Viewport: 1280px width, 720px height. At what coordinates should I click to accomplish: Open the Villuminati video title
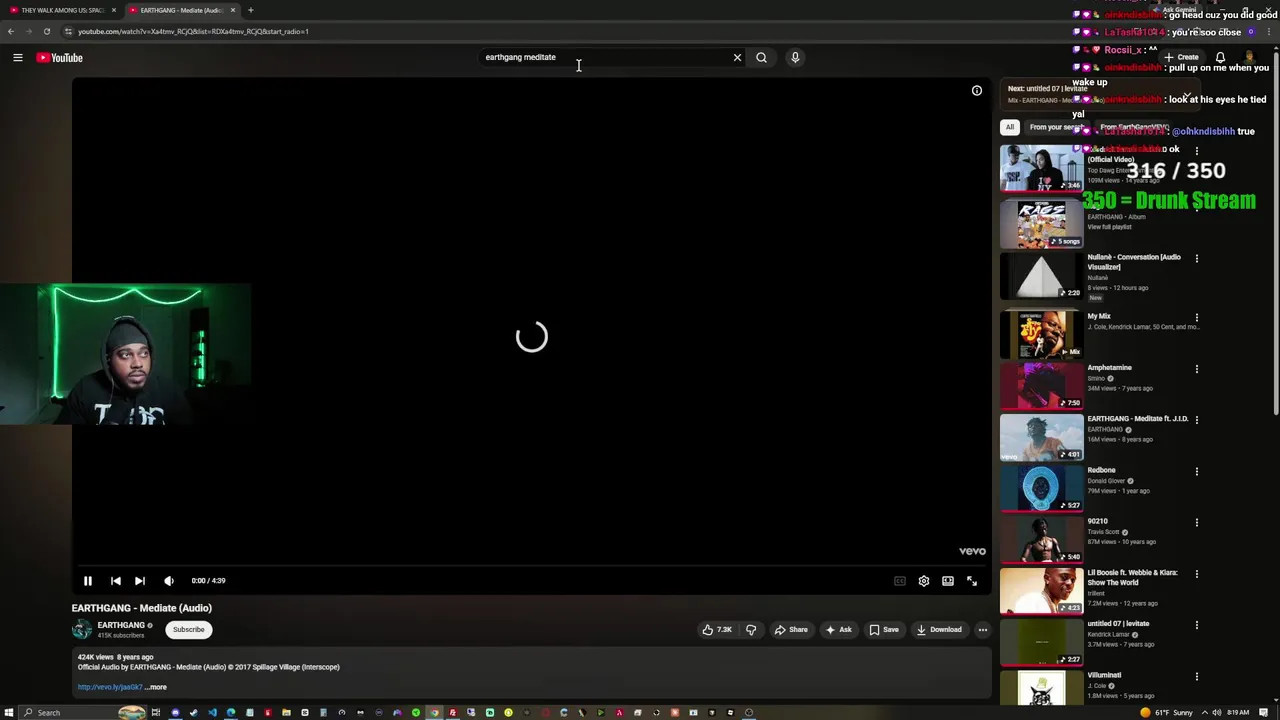1104,675
